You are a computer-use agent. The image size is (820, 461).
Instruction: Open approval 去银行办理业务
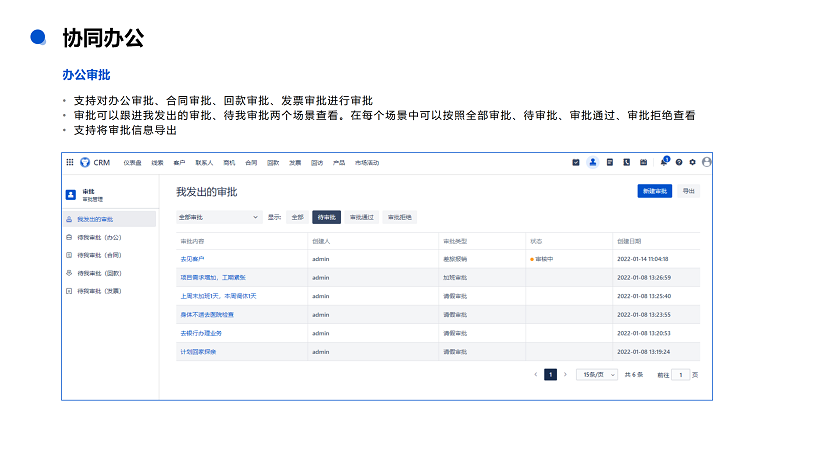(201, 333)
